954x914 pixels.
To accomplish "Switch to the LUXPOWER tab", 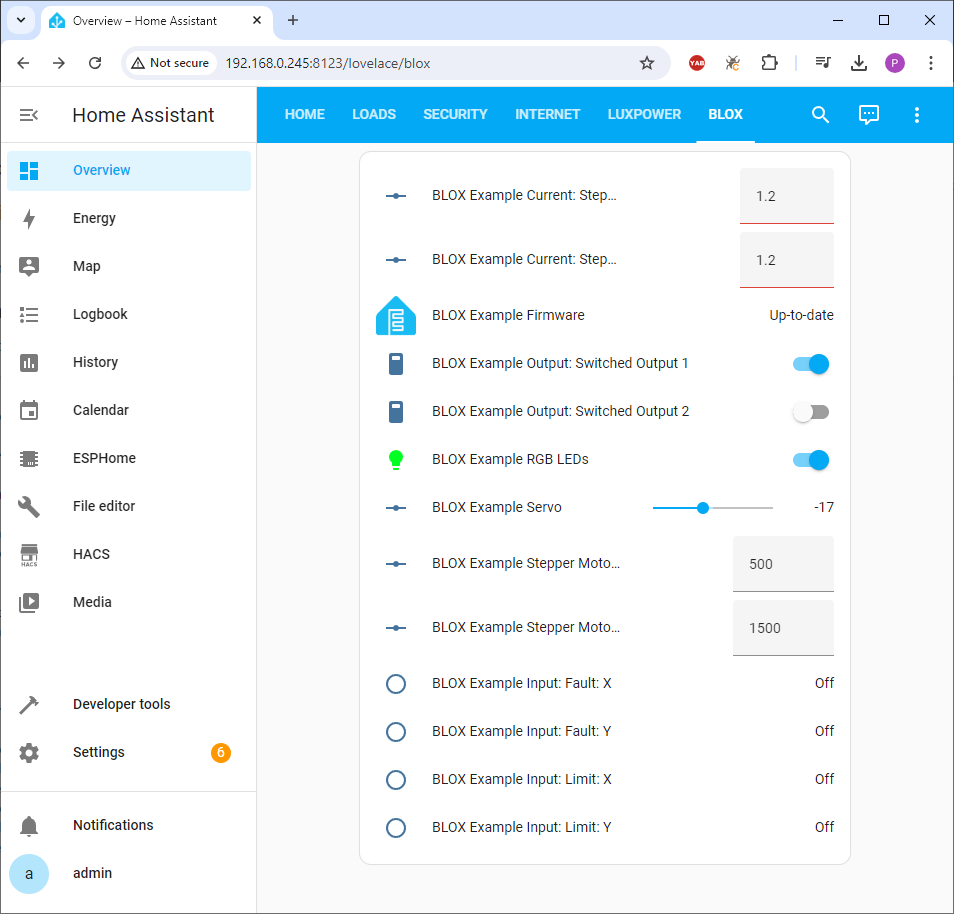I will [x=644, y=114].
